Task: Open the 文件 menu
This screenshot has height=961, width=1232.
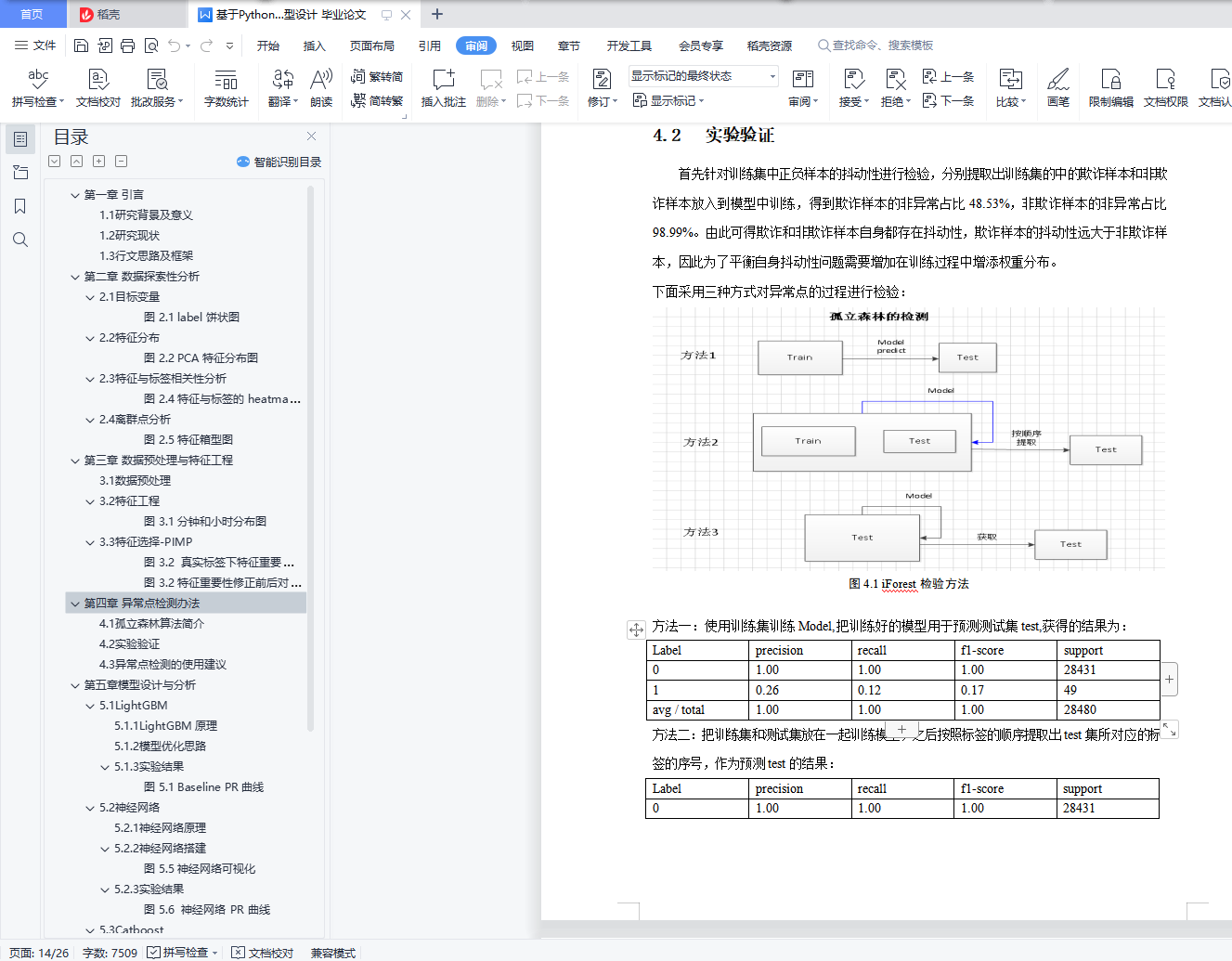Action: 43,44
